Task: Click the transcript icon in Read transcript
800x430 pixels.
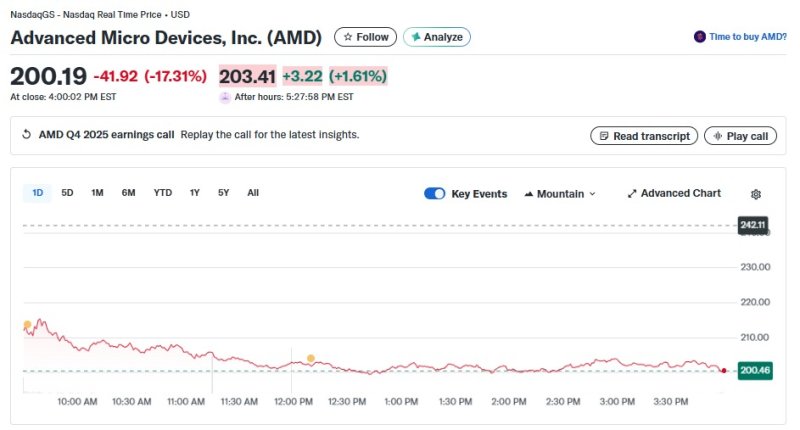Action: click(x=602, y=136)
